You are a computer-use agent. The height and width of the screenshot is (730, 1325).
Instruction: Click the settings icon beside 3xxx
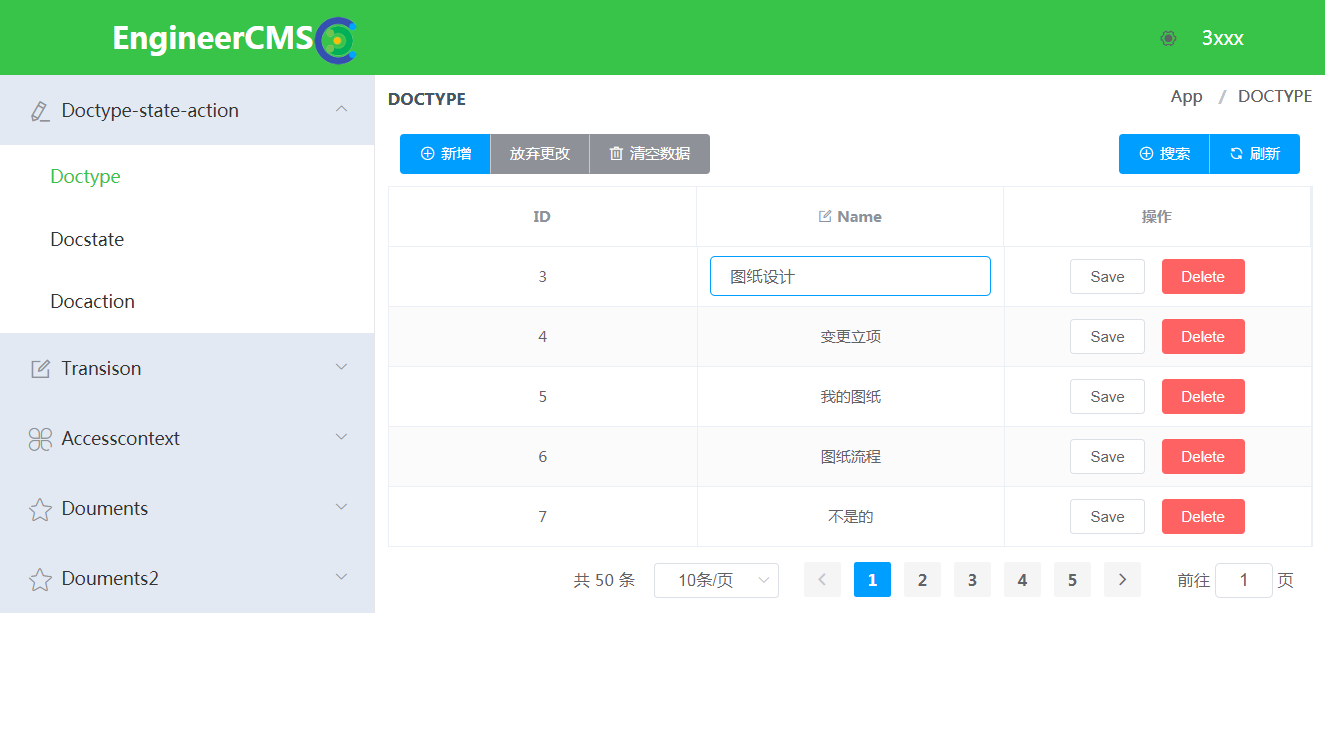[1168, 39]
